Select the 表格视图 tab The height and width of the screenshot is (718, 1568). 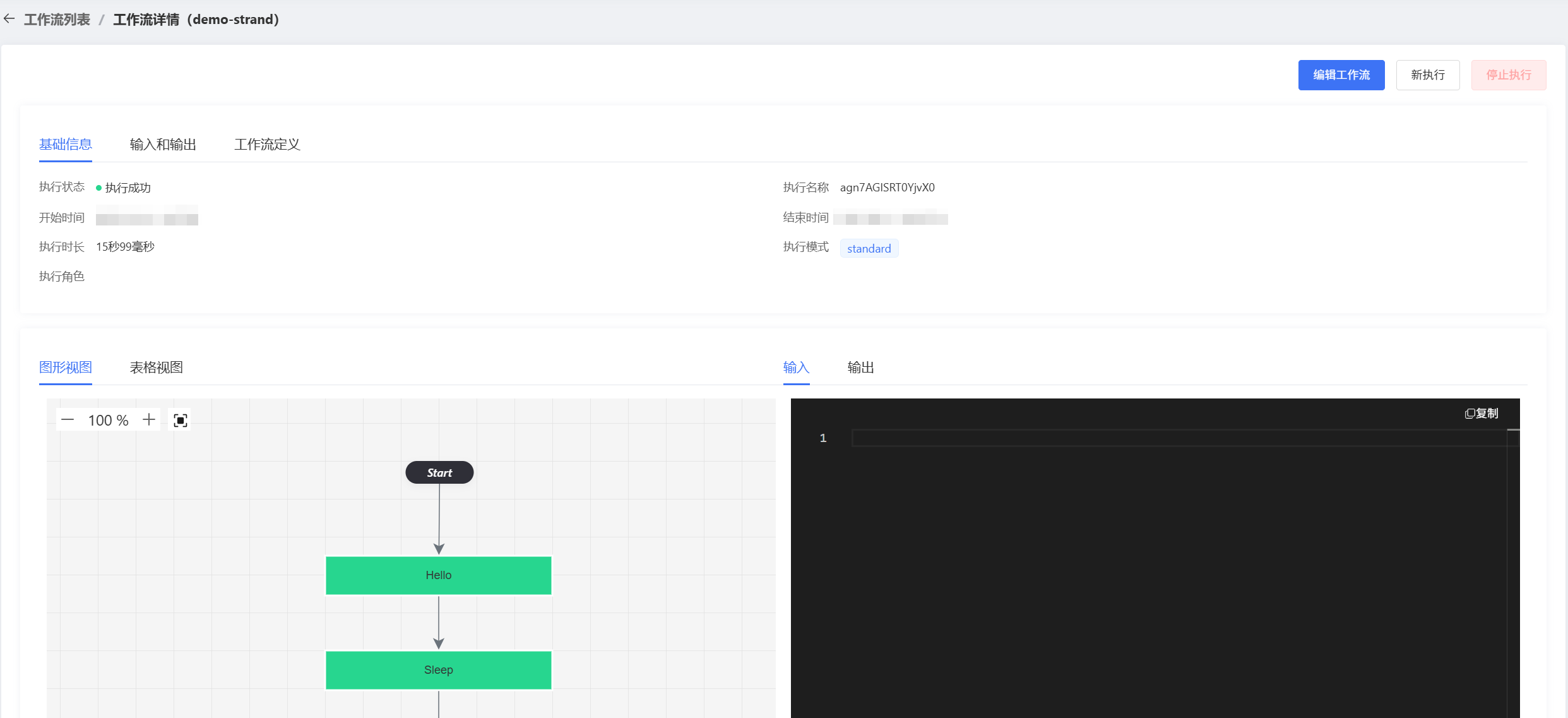[x=157, y=368]
